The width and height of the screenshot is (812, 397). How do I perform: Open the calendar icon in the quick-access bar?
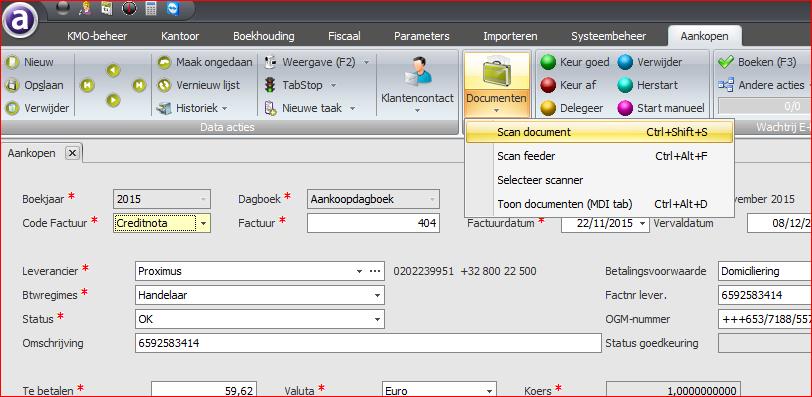pos(107,8)
